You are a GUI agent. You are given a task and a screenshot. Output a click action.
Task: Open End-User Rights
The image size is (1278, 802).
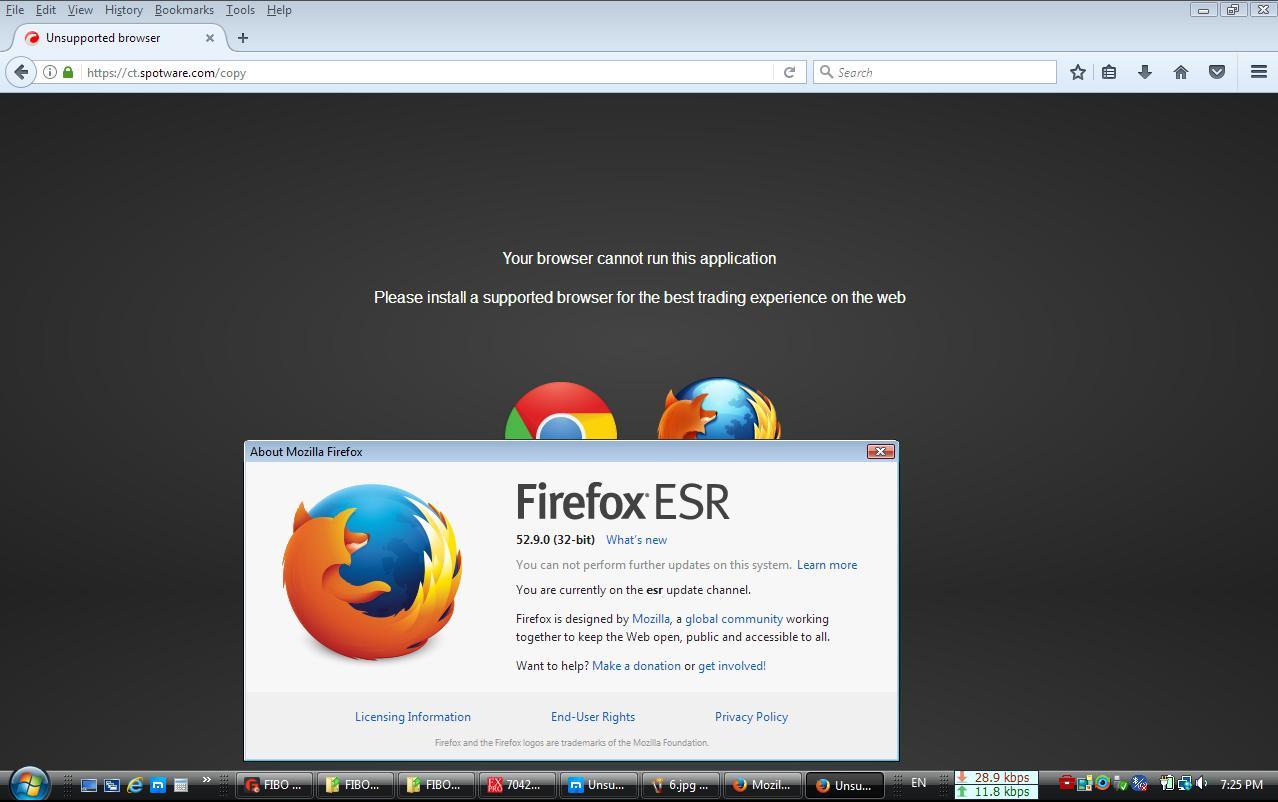(593, 717)
